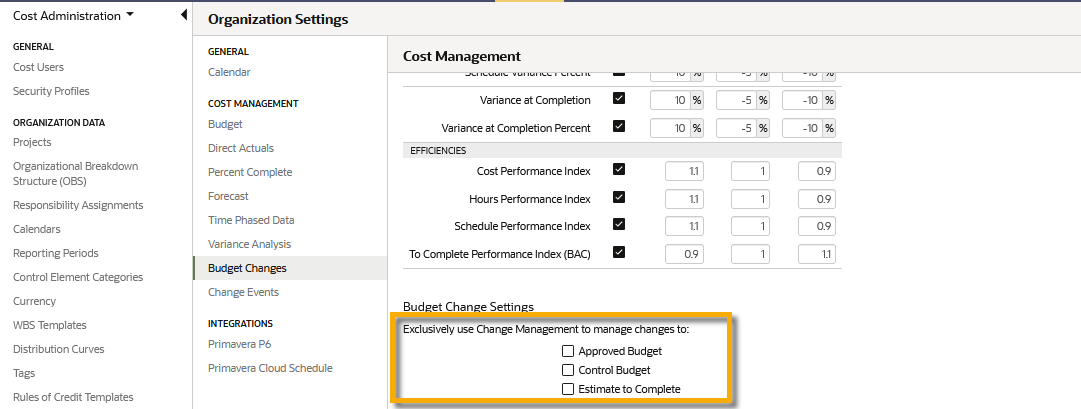Image resolution: width=1081 pixels, height=409 pixels.
Task: Navigate to Security Profiles
Action: [51, 91]
